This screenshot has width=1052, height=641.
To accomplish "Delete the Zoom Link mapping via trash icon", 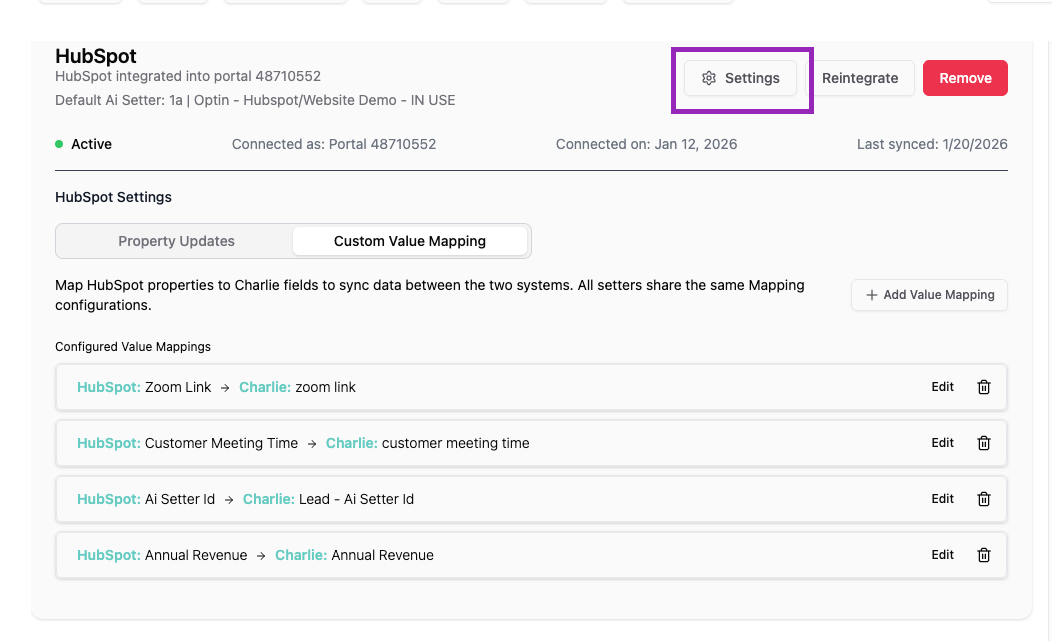I will [984, 387].
